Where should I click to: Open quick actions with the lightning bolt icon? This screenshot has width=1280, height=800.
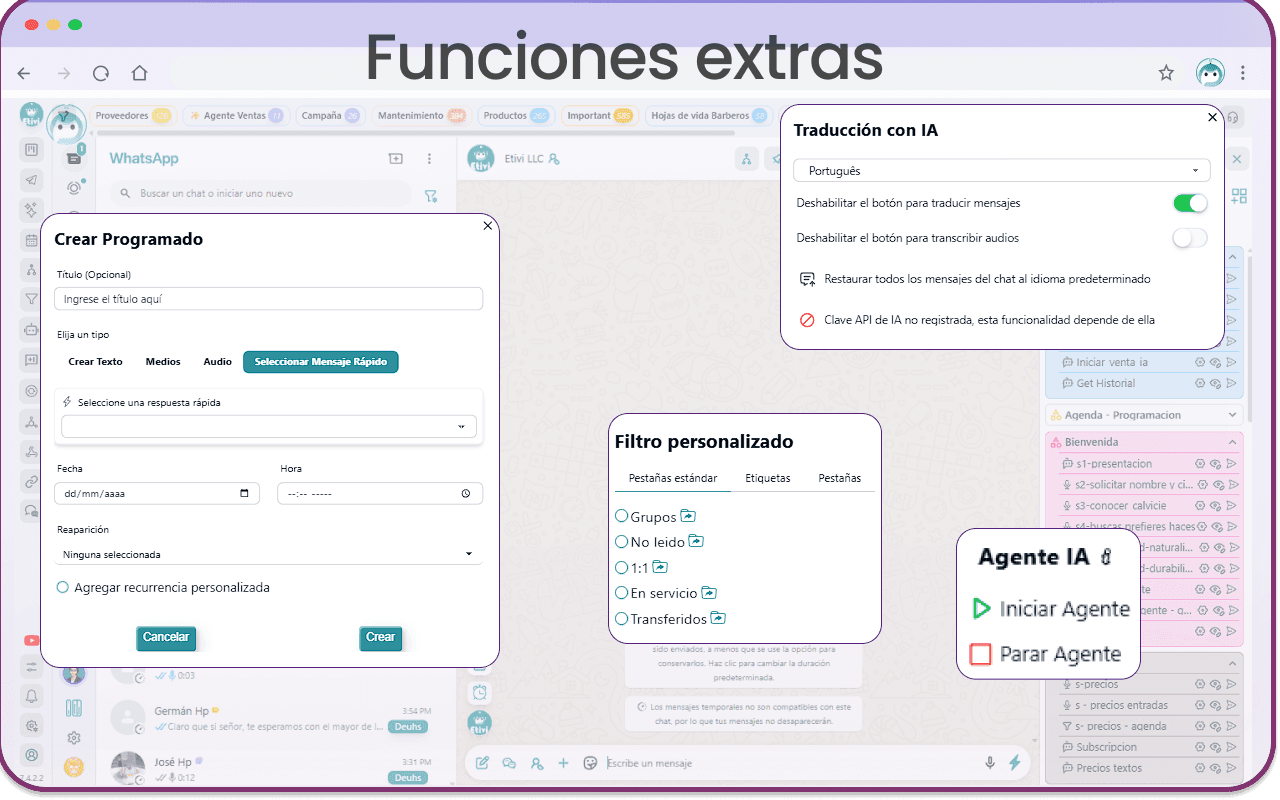1016,762
